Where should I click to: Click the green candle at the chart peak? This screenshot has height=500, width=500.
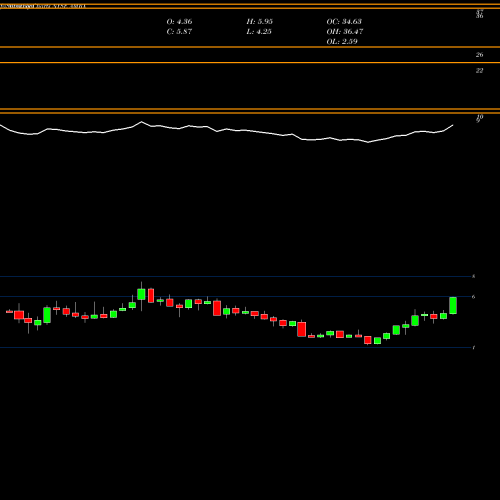pyautogui.click(x=141, y=295)
